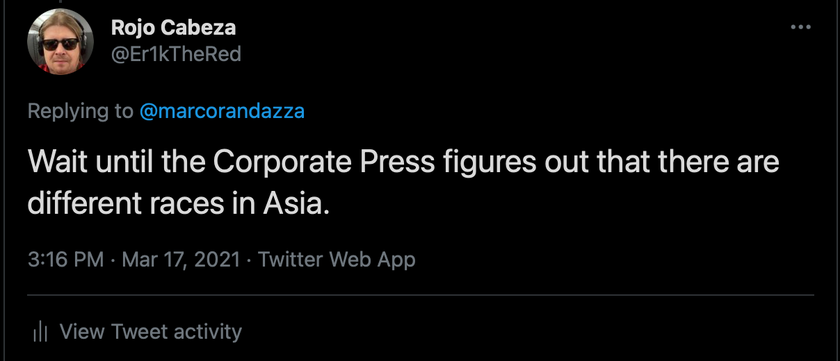Click the 3:16 PM timestamp
The height and width of the screenshot is (361, 840).
(65, 260)
